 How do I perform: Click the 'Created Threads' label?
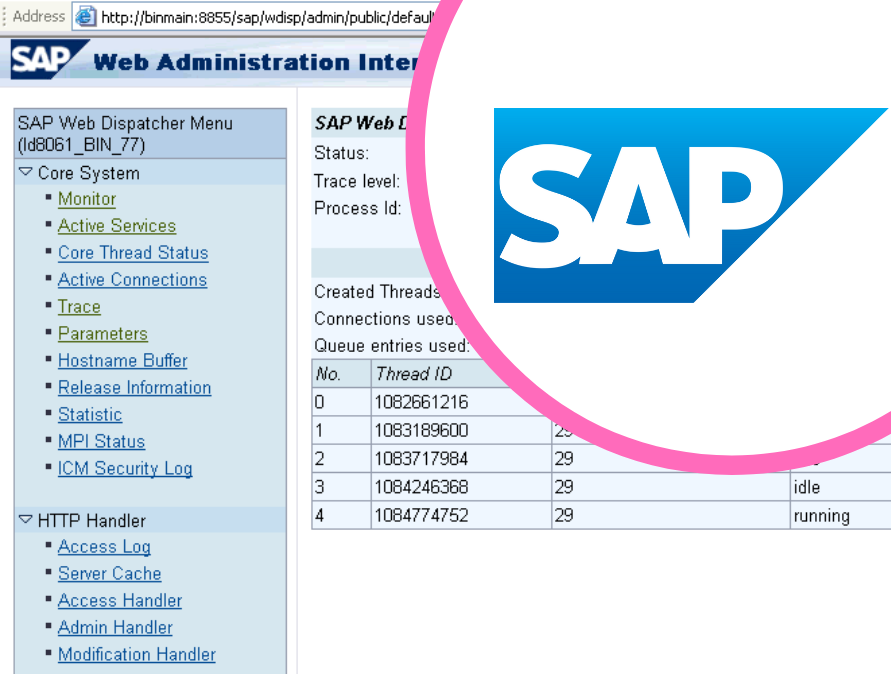tap(378, 292)
